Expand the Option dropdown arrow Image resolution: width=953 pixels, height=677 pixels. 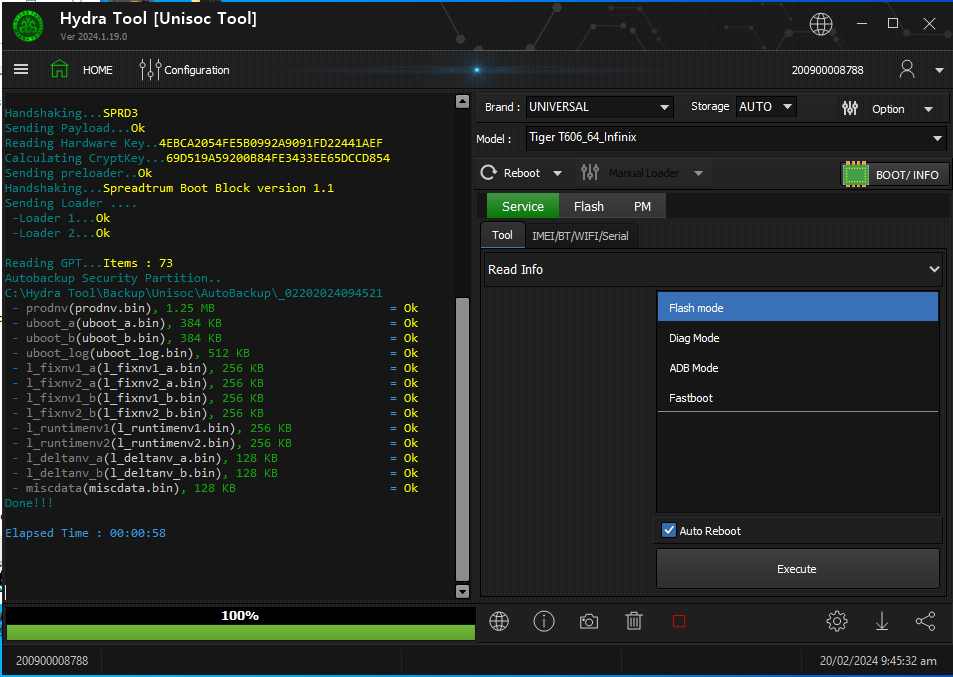(928, 109)
